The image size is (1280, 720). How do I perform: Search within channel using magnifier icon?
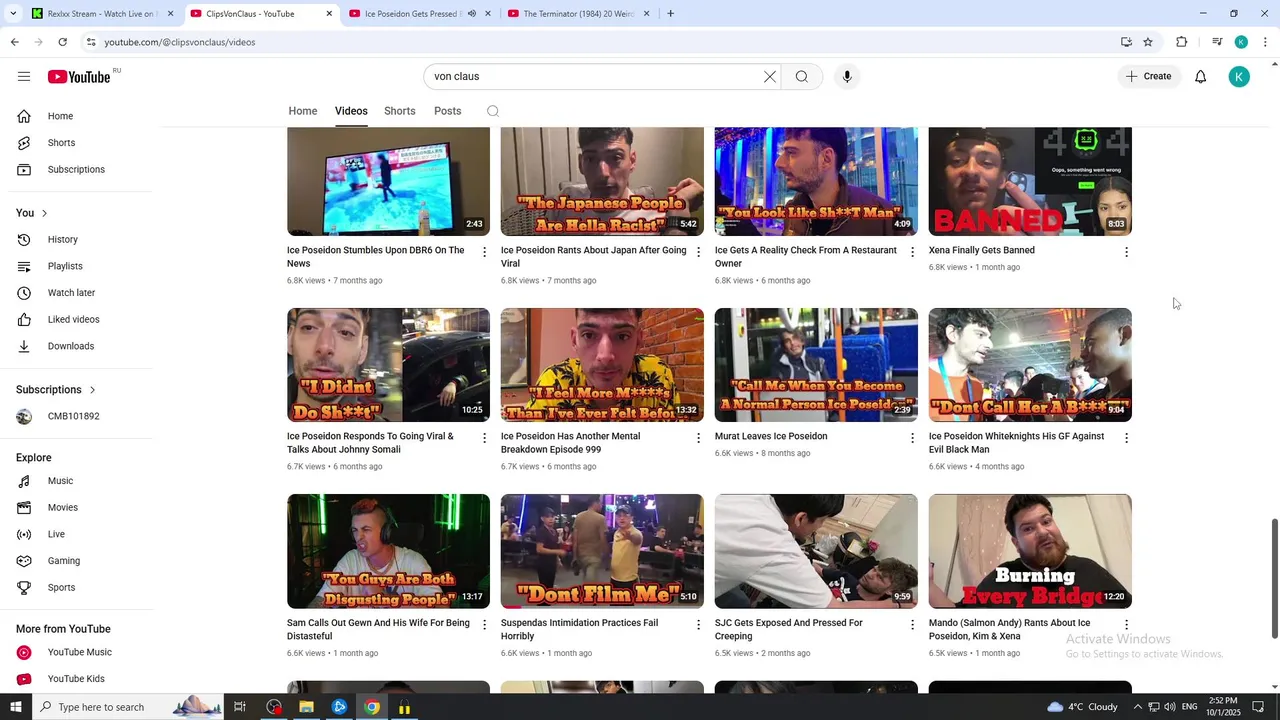tap(493, 111)
